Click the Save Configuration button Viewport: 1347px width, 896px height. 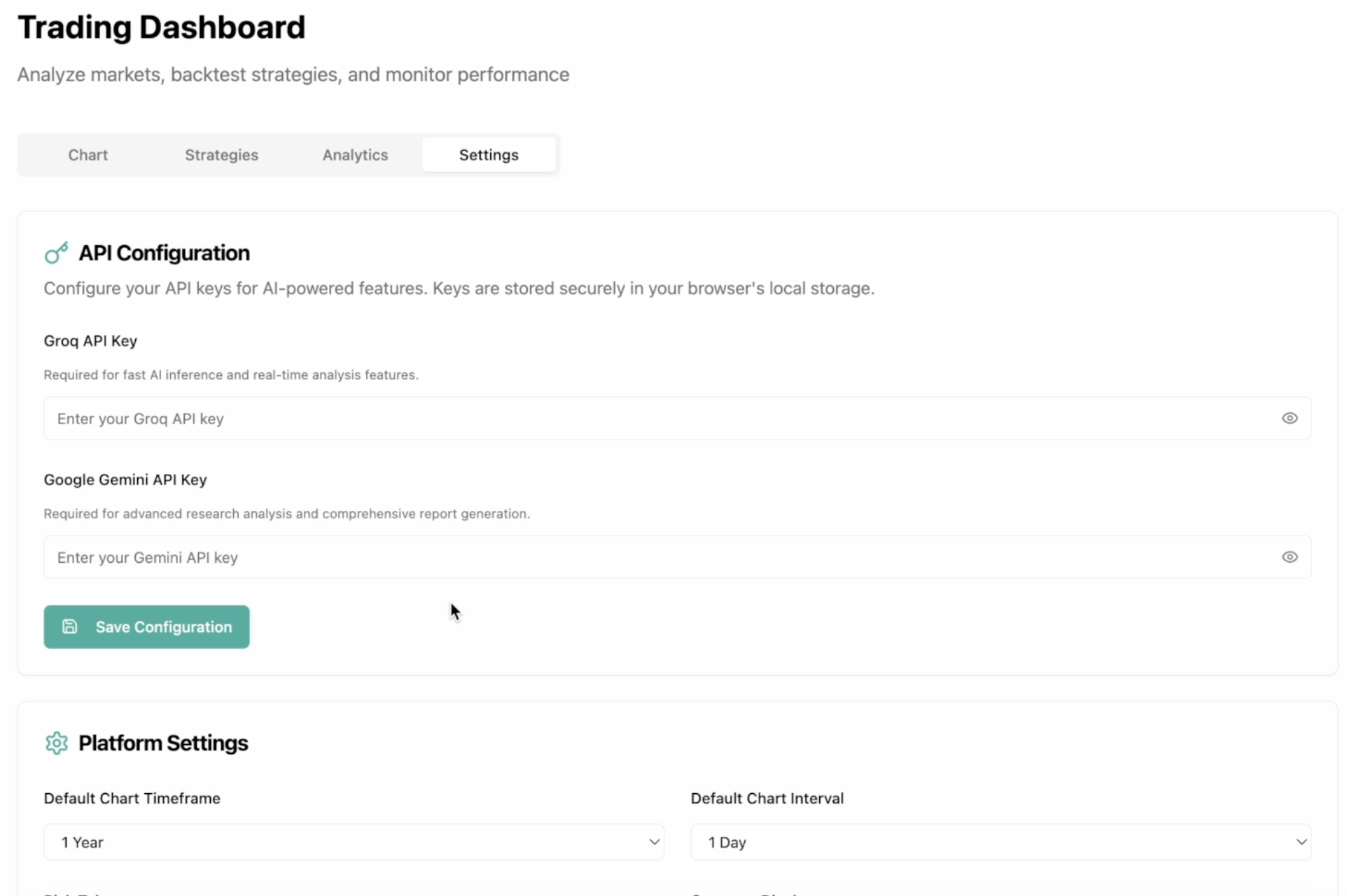click(x=146, y=626)
